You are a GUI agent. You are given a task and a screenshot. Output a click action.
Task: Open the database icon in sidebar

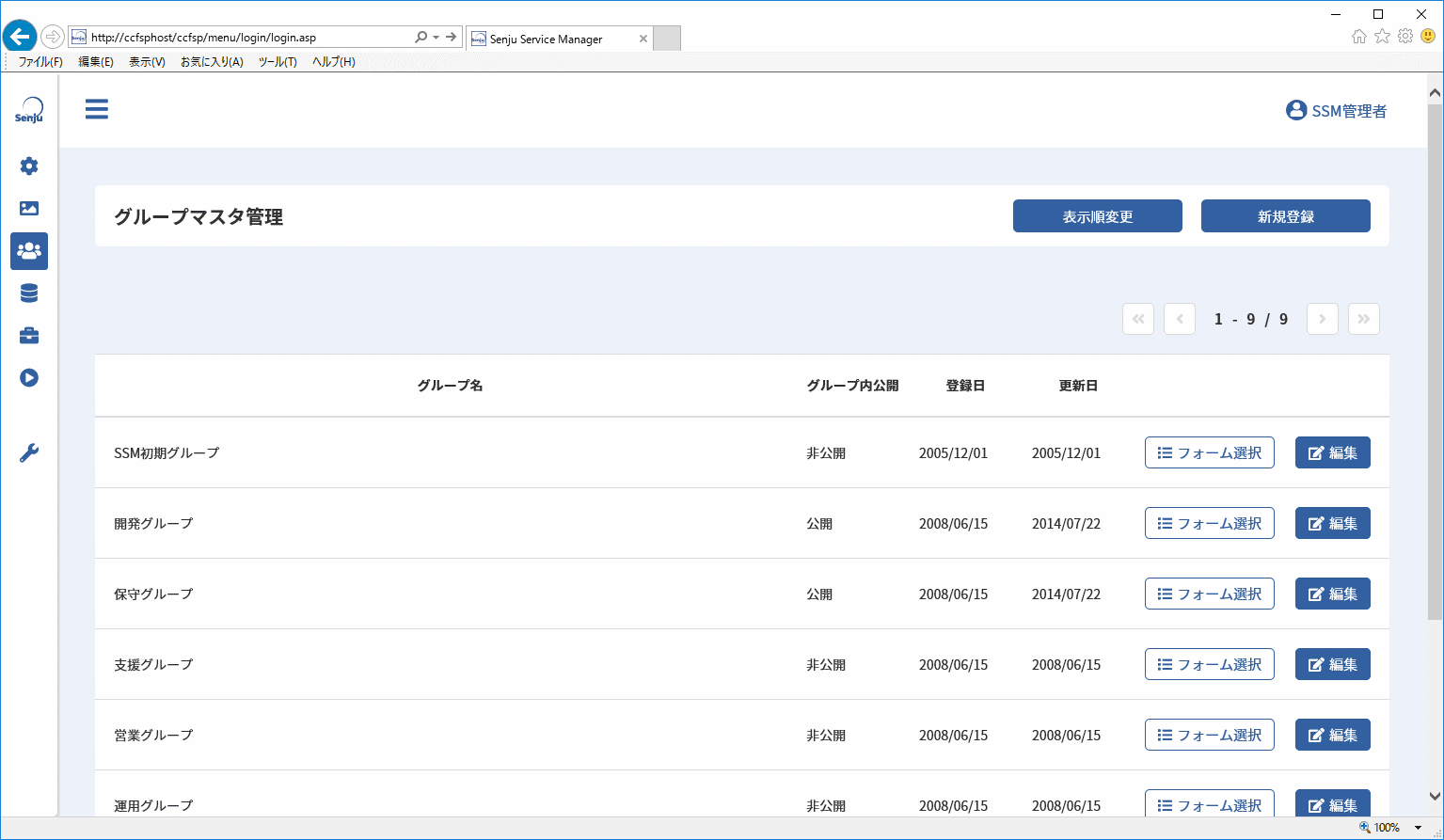pos(29,293)
